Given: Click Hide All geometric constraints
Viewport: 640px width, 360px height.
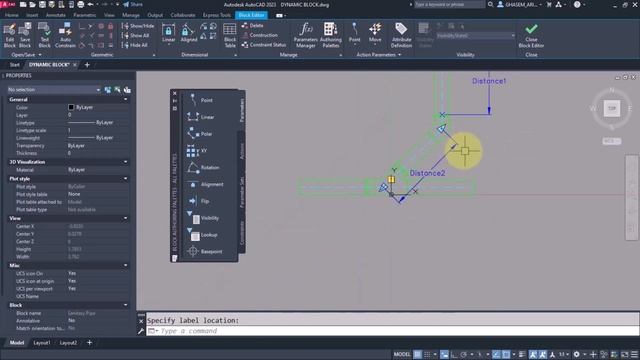Looking at the screenshot, I should pyautogui.click(x=135, y=45).
